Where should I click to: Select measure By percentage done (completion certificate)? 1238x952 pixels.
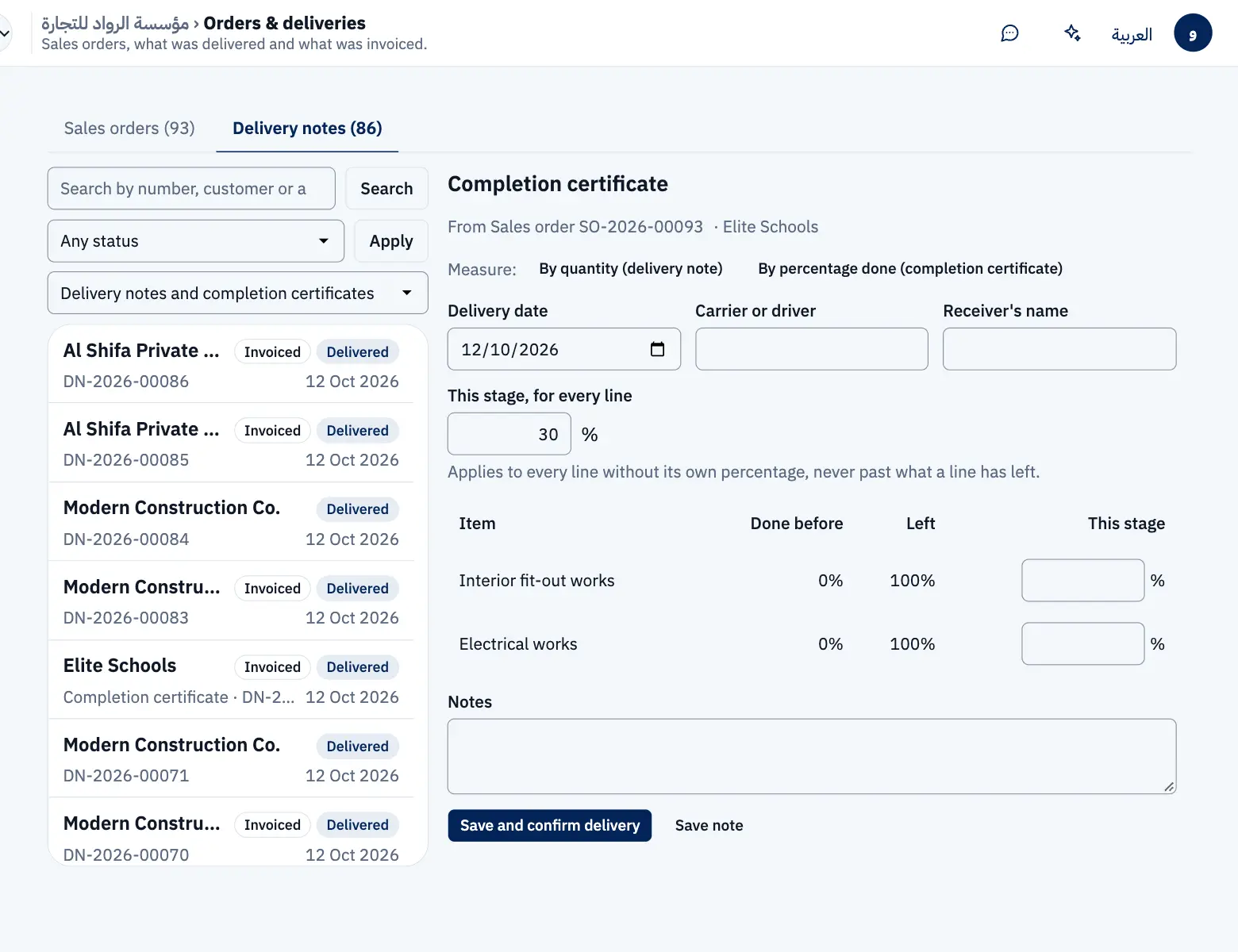[x=909, y=269]
